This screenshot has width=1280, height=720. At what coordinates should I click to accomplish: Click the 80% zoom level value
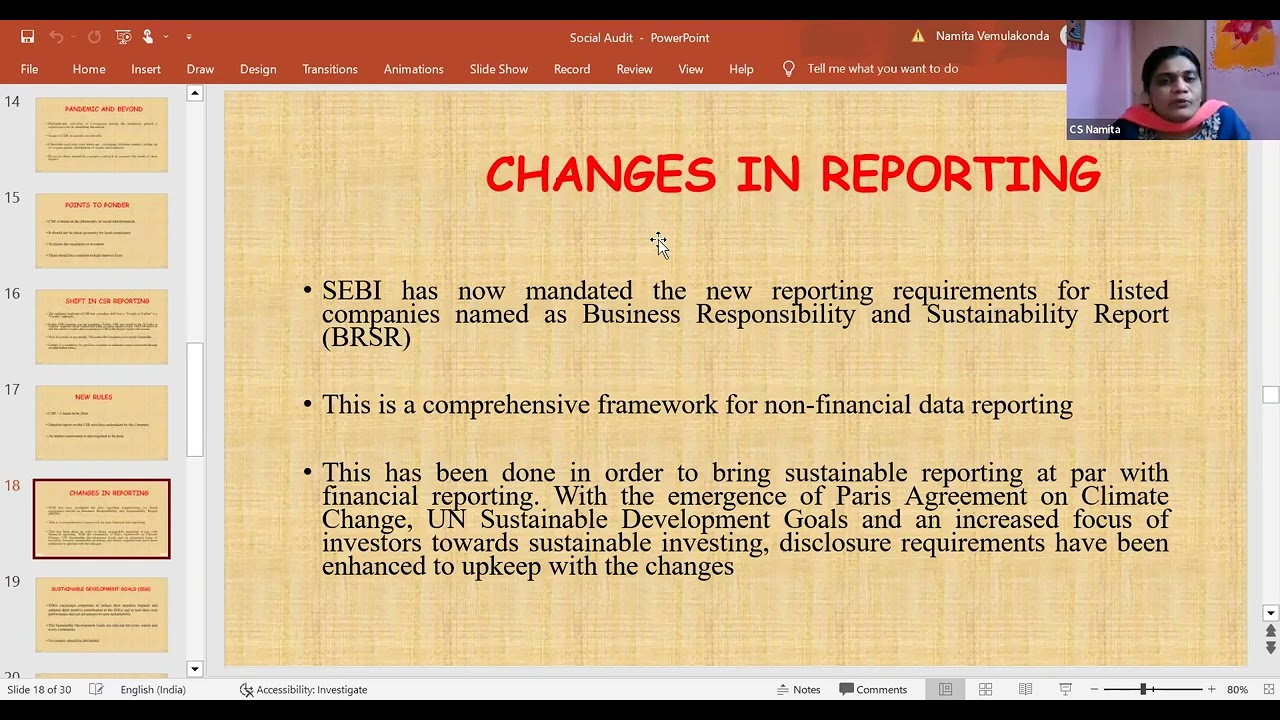click(1237, 689)
